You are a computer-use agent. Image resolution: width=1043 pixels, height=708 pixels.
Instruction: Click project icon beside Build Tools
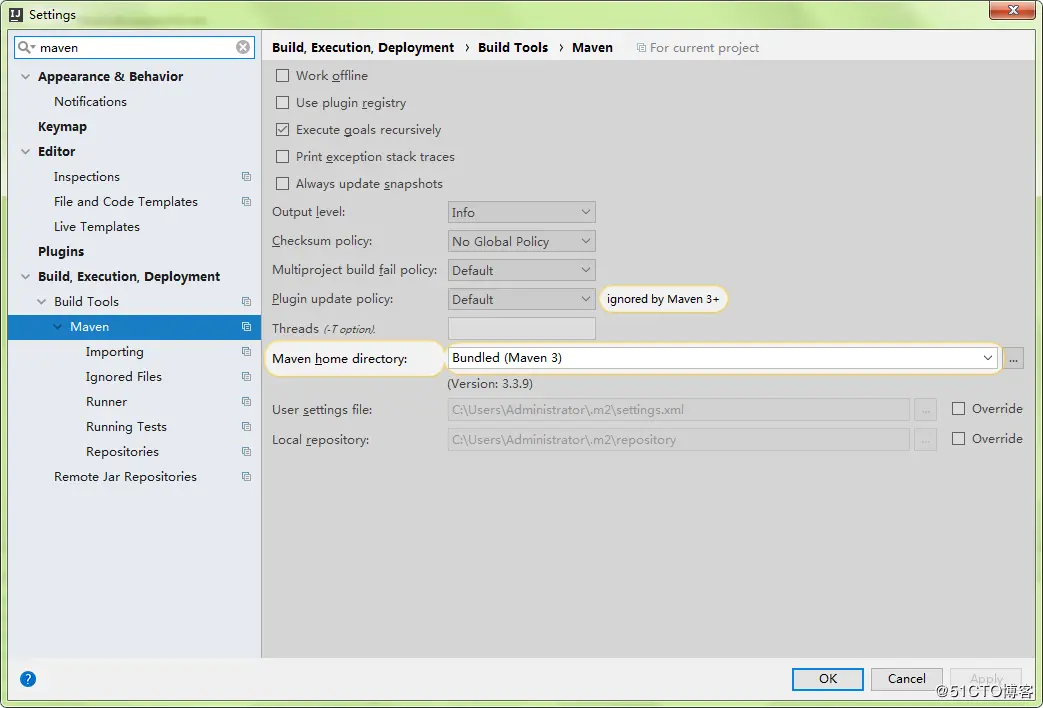click(247, 301)
